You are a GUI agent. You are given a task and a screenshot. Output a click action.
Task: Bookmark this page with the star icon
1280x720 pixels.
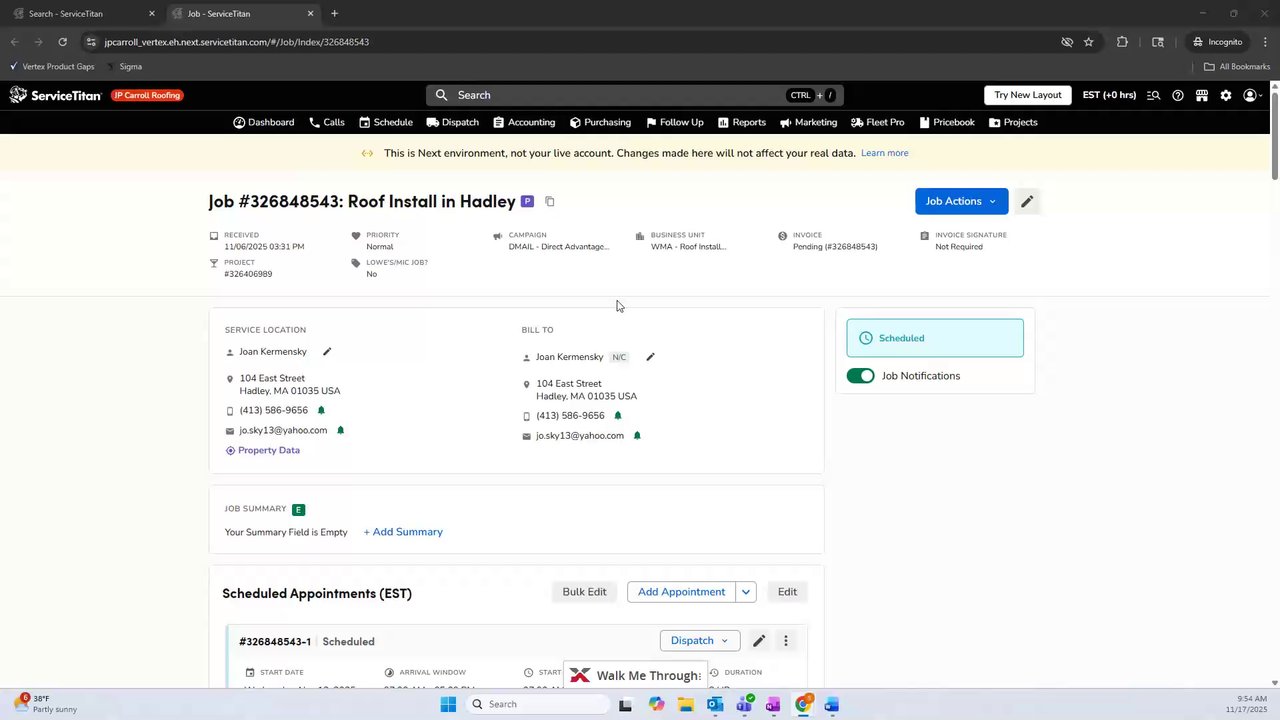click(1089, 42)
